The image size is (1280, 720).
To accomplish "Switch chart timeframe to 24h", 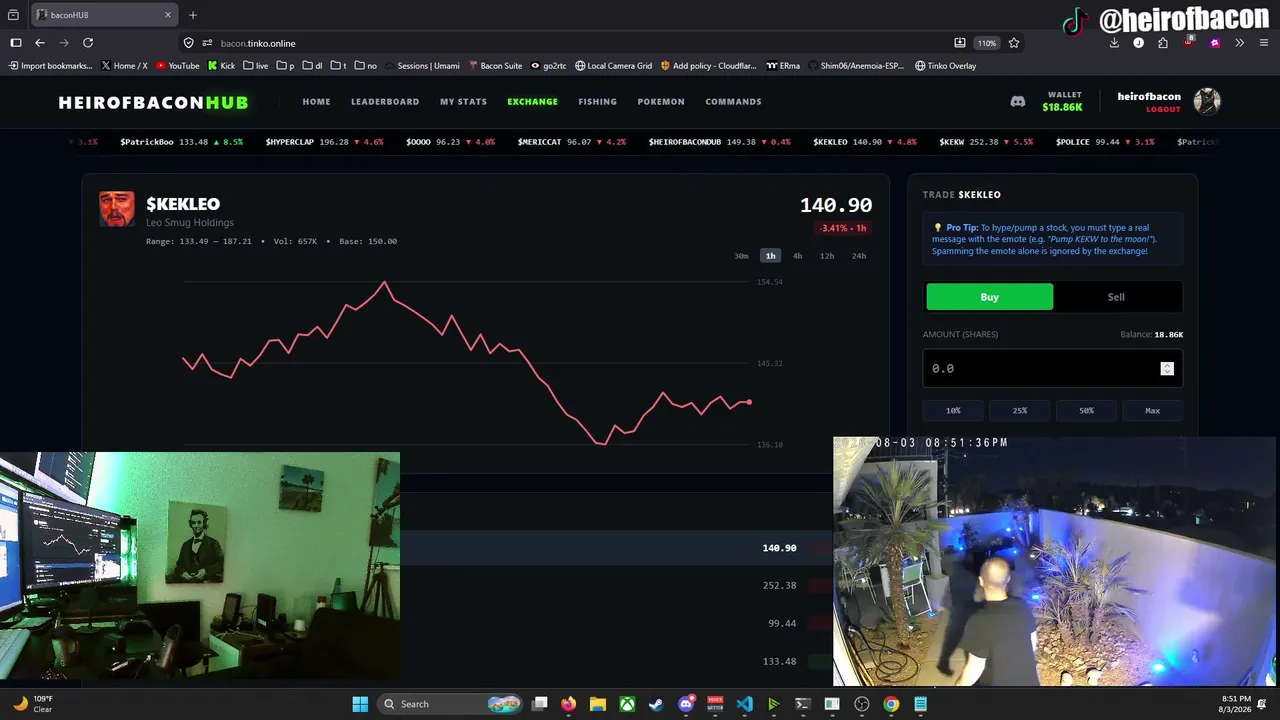I will 859,256.
